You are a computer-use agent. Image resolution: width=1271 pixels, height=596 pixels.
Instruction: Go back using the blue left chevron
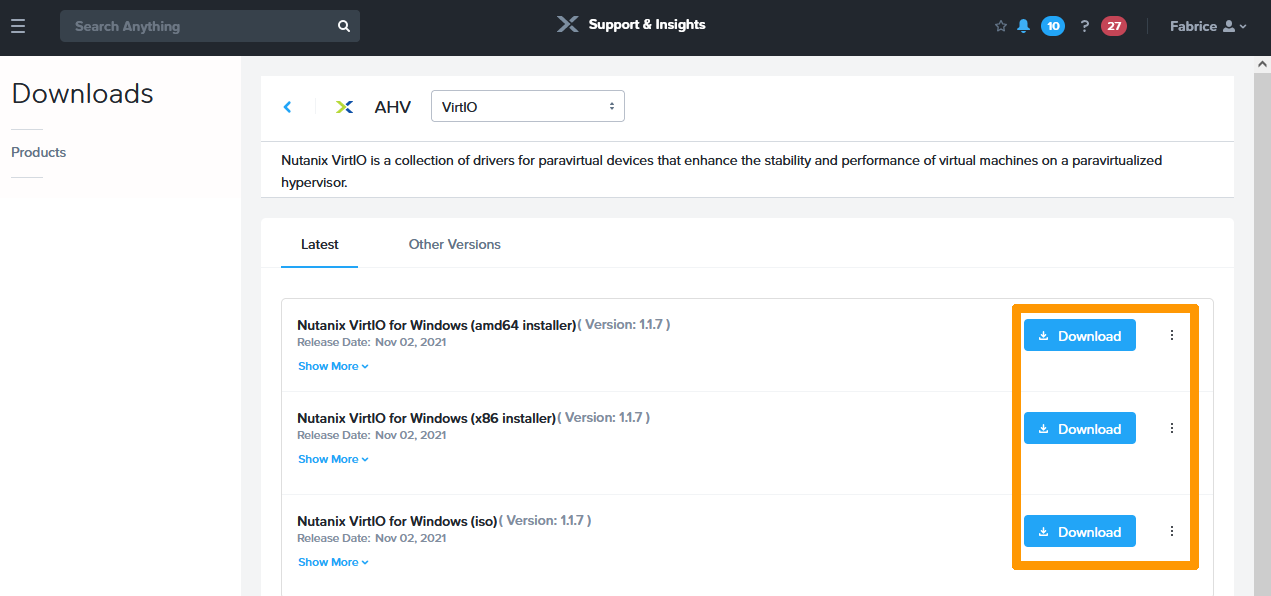(288, 107)
